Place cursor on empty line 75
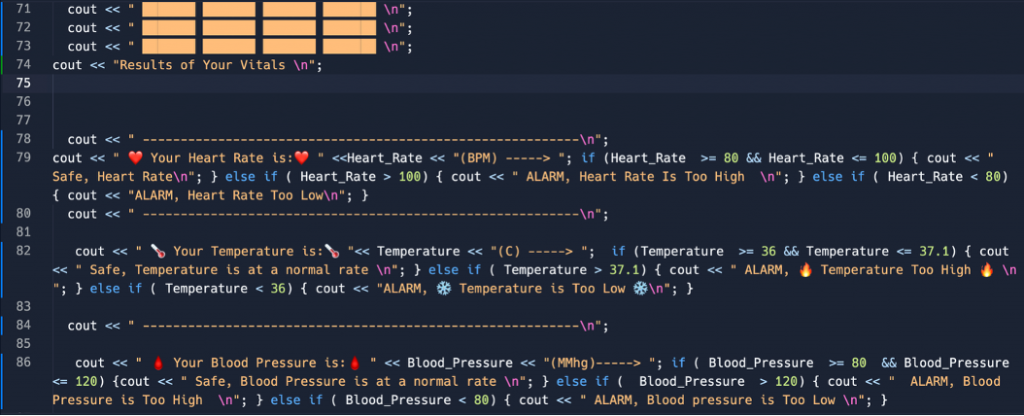The height and width of the screenshot is (416, 1024). (300, 83)
